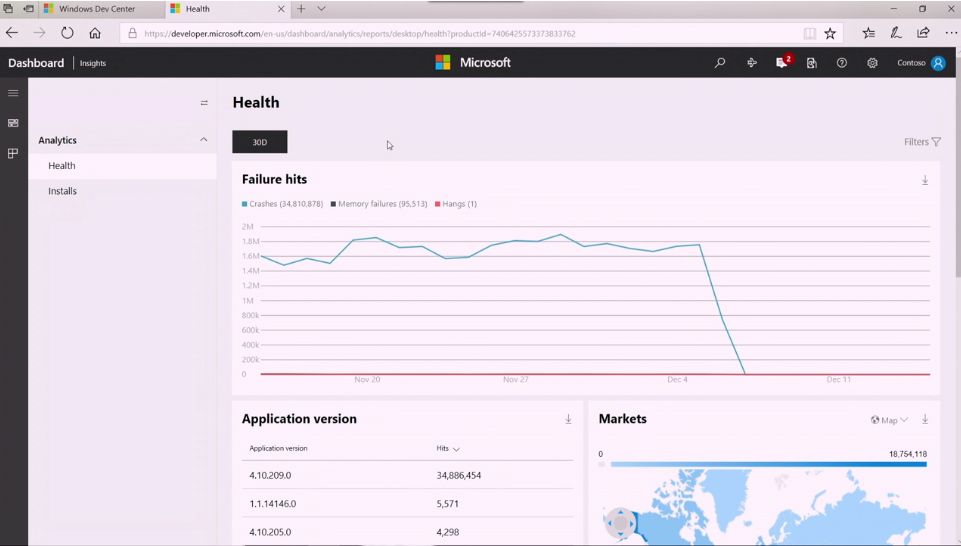
Task: Open the browser More menu ellipsis
Action: 951,34
